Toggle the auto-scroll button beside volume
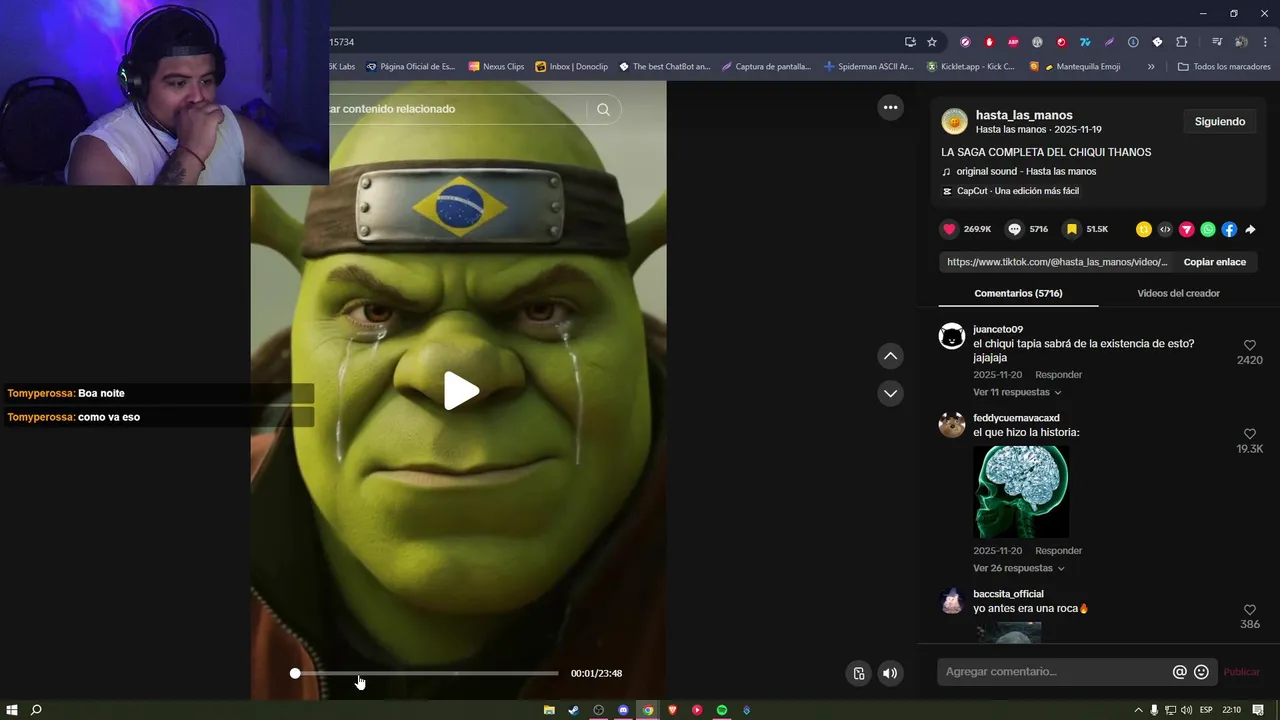 pos(858,673)
